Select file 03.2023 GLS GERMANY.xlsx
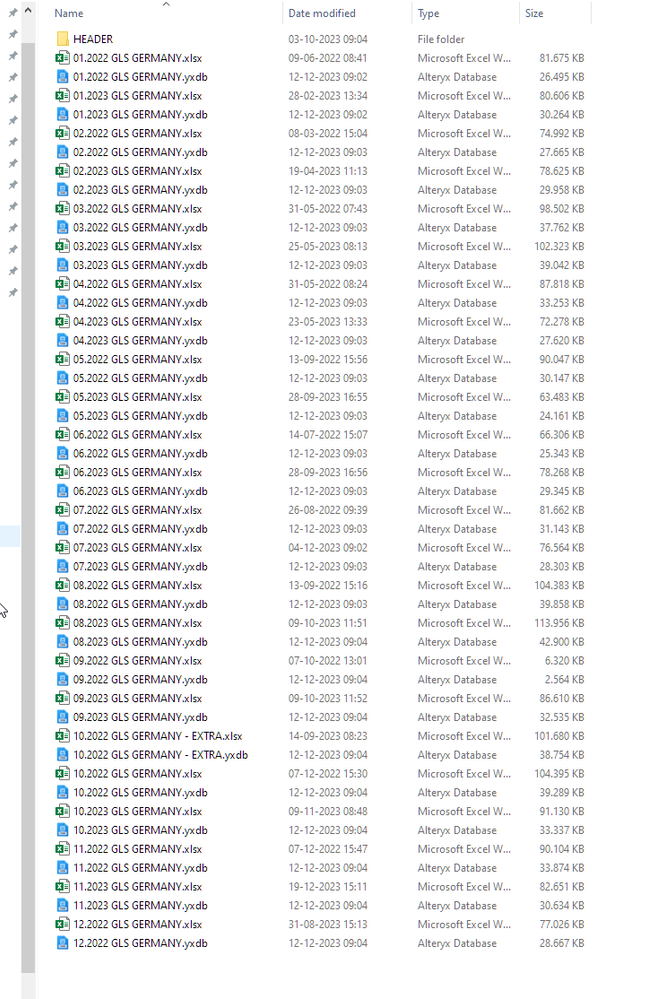Image resolution: width=666 pixels, height=999 pixels. point(138,246)
